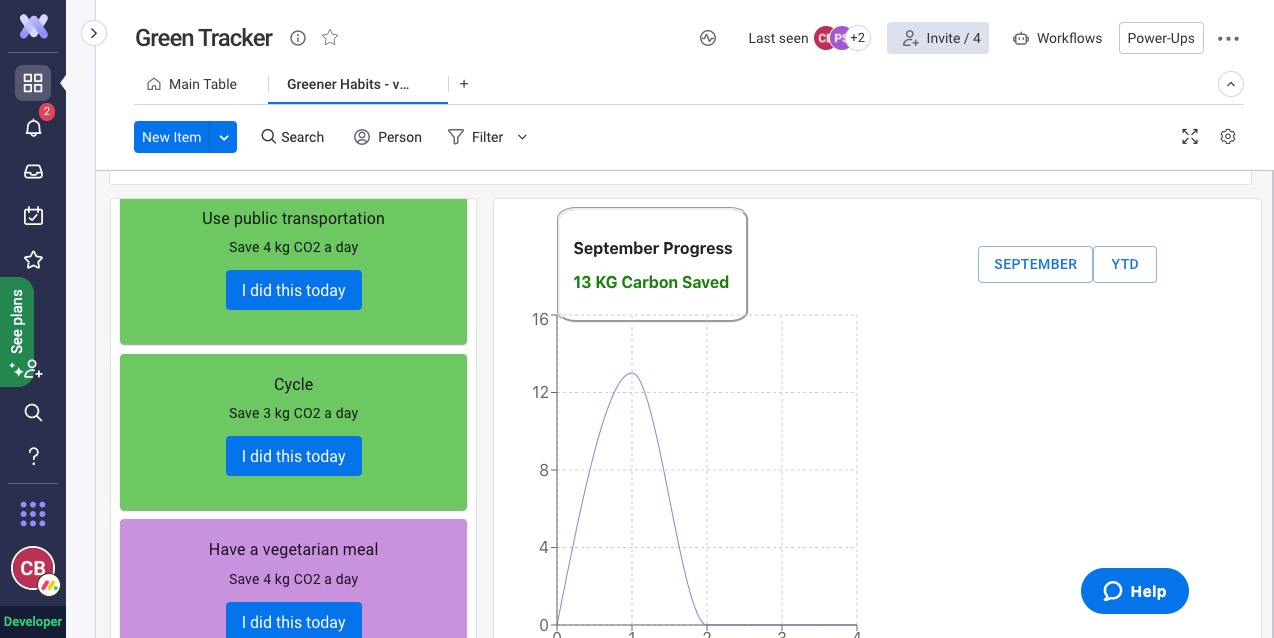Click the Cycle habit card title
The width and height of the screenshot is (1274, 638).
tap(294, 384)
